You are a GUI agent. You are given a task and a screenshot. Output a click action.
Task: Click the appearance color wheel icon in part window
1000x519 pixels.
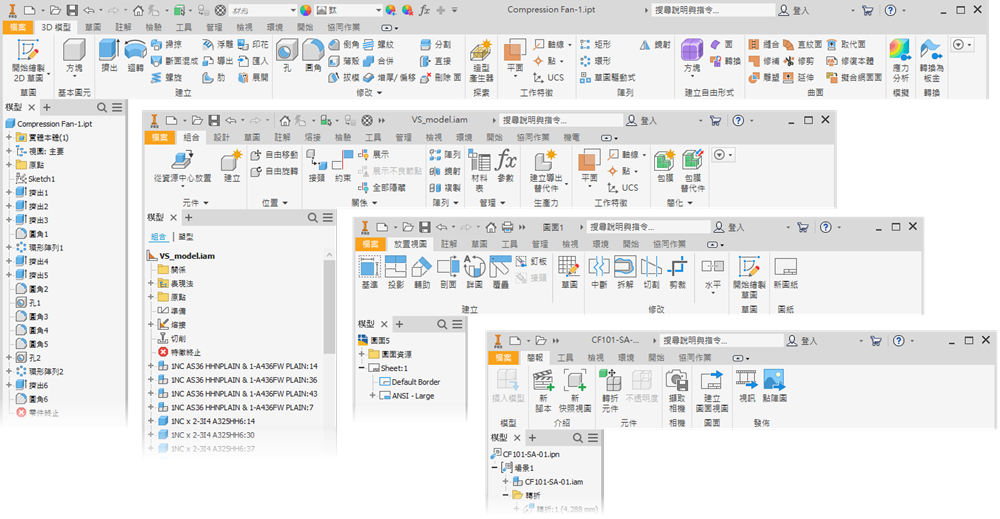click(306, 10)
